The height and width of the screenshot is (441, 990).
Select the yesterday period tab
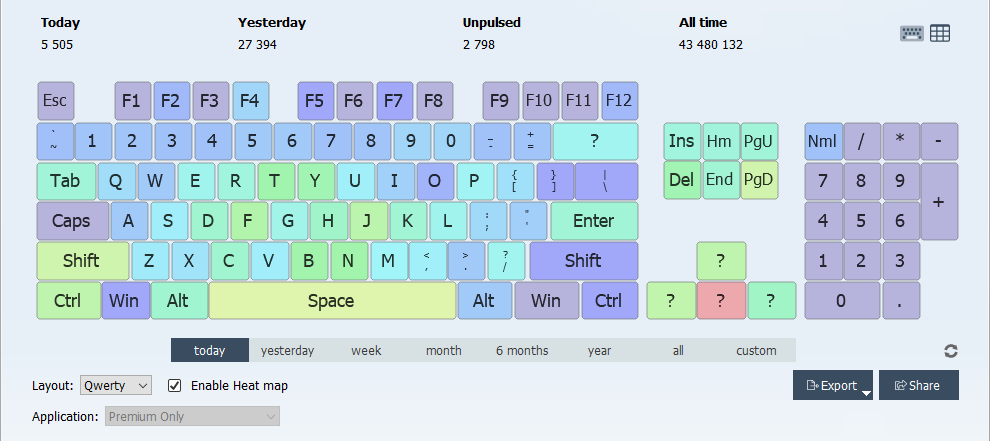[287, 350]
